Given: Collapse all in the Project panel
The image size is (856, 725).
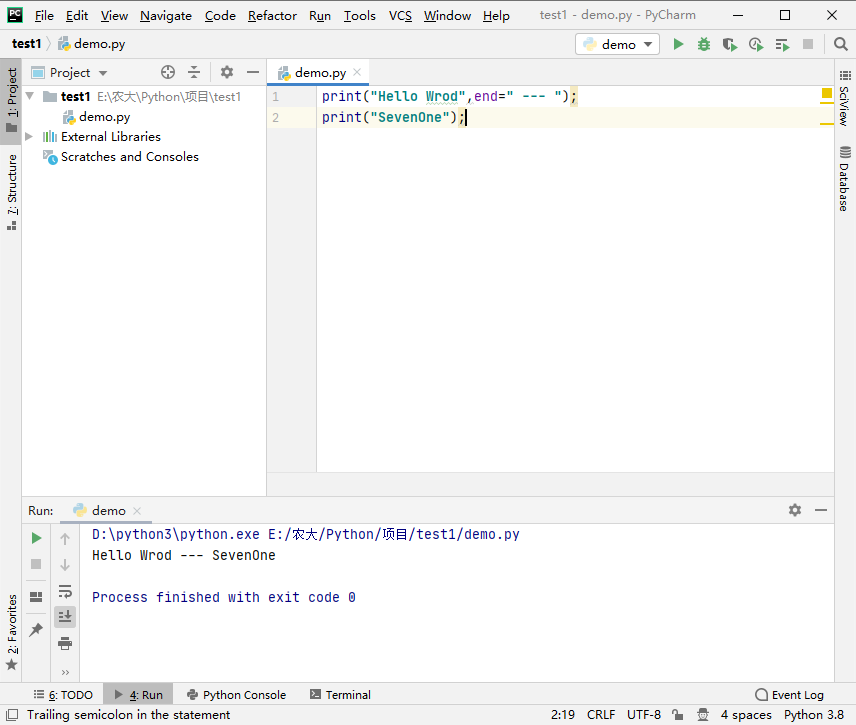Looking at the screenshot, I should coord(194,72).
